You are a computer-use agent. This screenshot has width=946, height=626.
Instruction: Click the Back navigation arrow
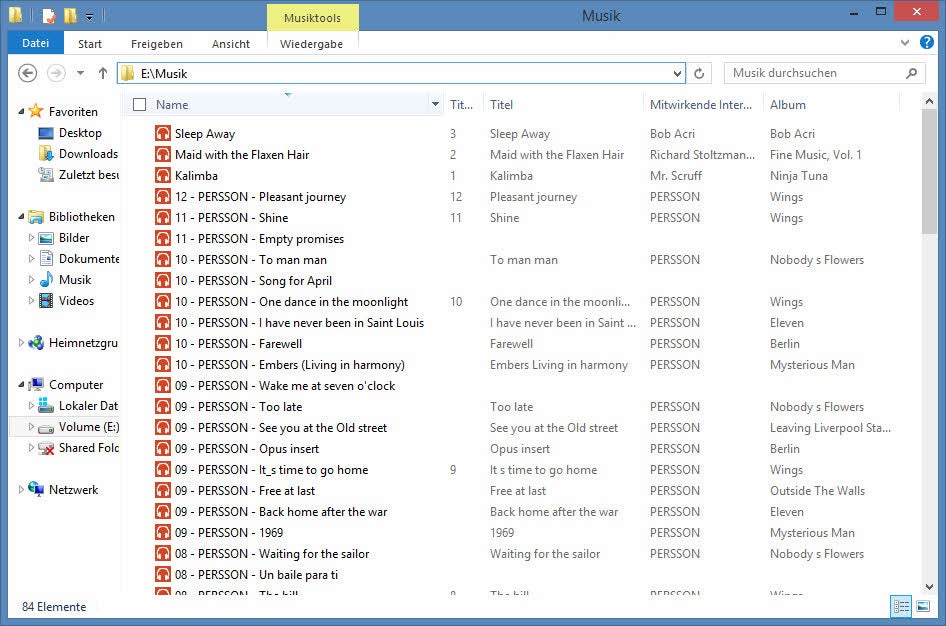pyautogui.click(x=28, y=73)
